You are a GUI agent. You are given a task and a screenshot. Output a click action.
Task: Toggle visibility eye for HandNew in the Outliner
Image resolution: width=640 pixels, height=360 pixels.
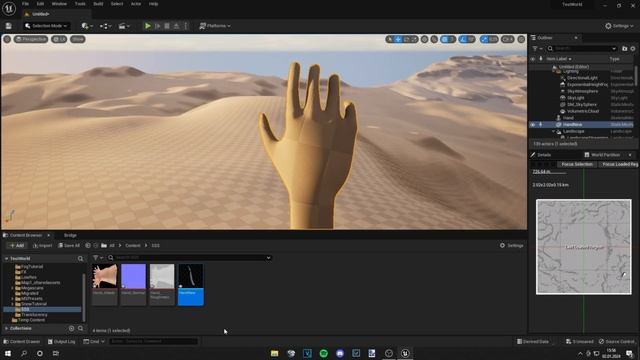[533, 124]
